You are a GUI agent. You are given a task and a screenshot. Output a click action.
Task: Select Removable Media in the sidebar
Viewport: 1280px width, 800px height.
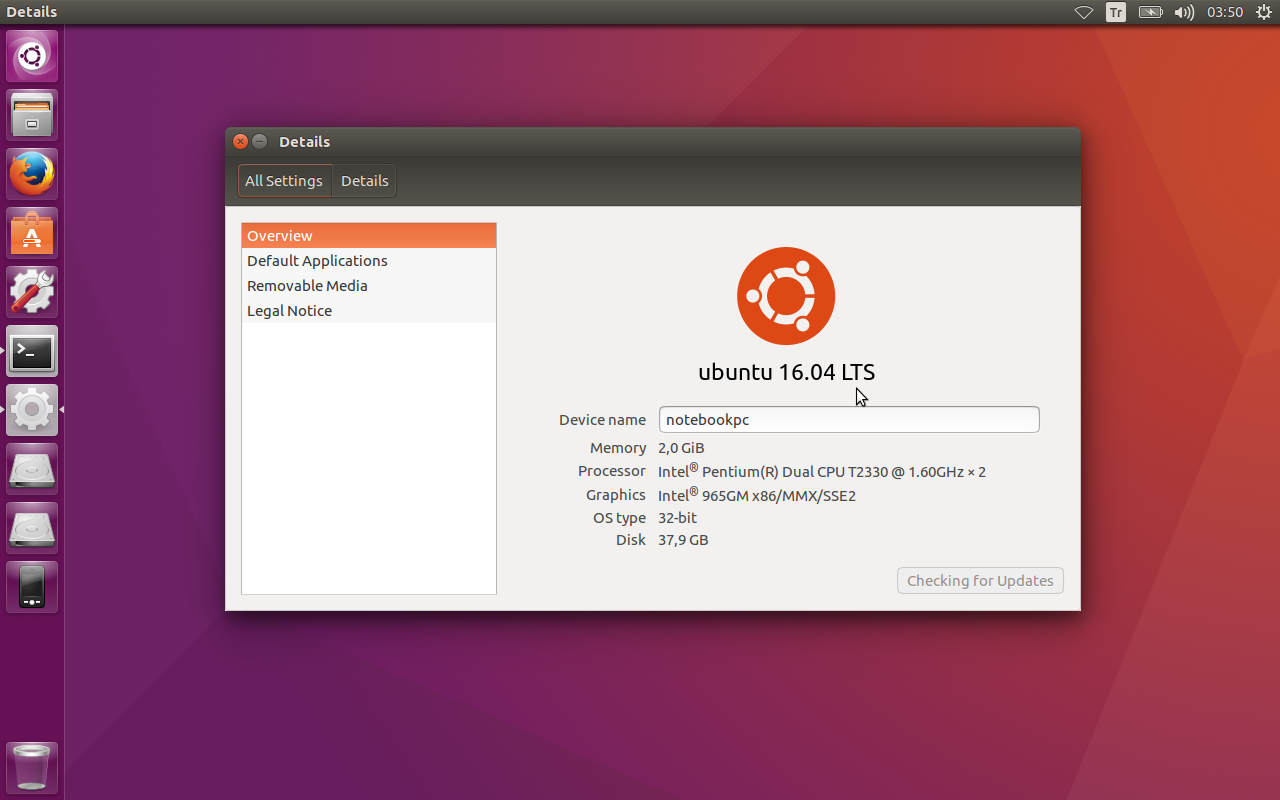coord(369,286)
